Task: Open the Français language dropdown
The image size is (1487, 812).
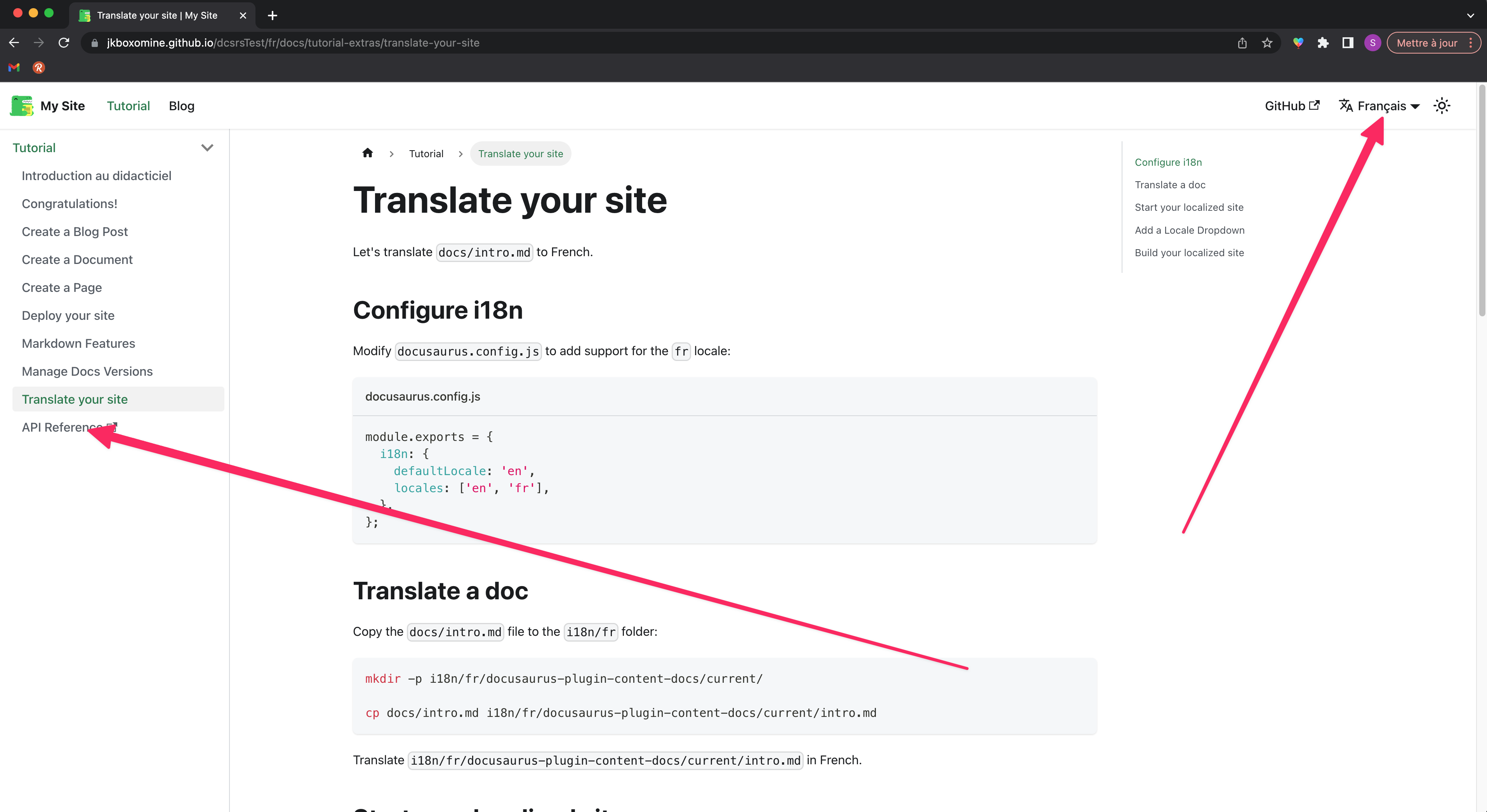Action: click(x=1379, y=106)
